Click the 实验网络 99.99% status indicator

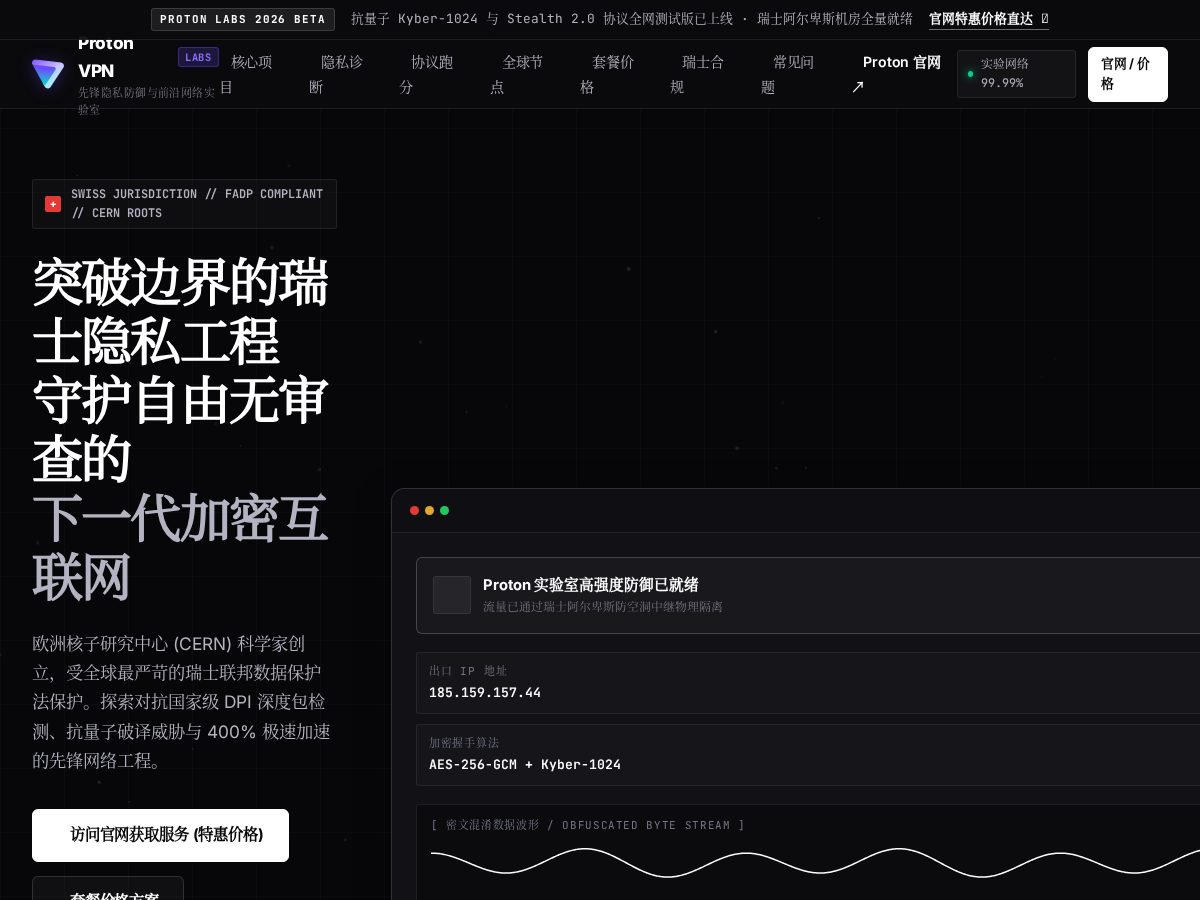coord(1016,74)
